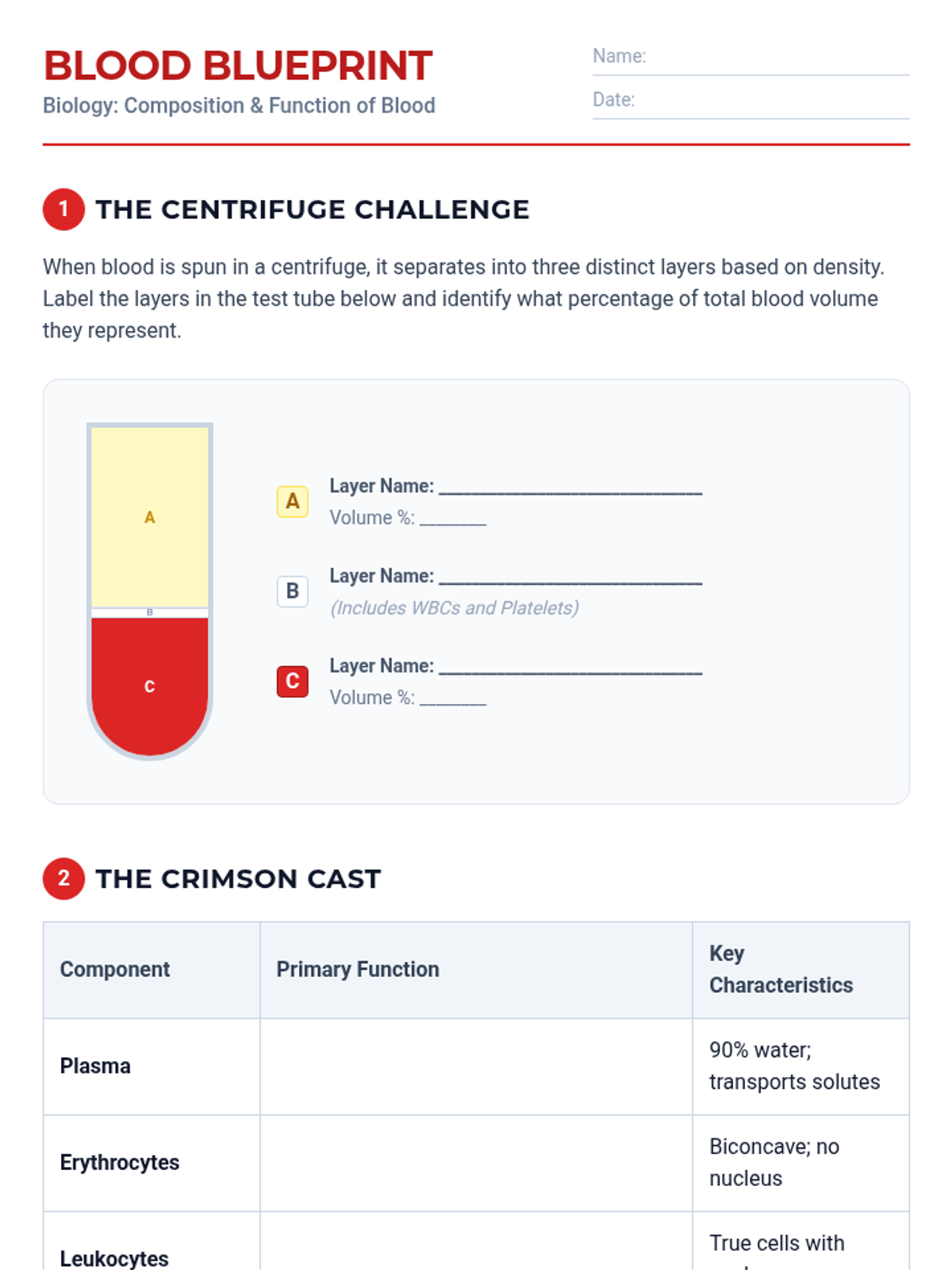Click the red C legend badge

coord(292,682)
